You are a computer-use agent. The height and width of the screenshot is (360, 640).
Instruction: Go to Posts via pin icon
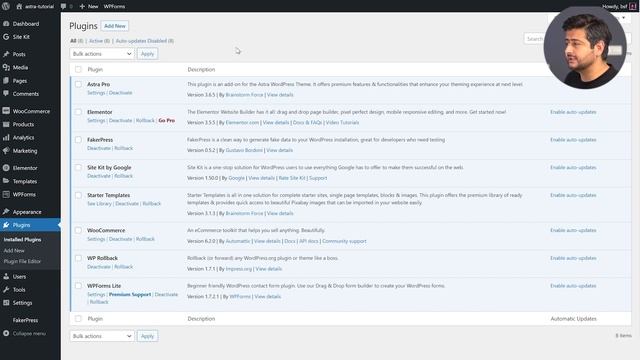6,54
